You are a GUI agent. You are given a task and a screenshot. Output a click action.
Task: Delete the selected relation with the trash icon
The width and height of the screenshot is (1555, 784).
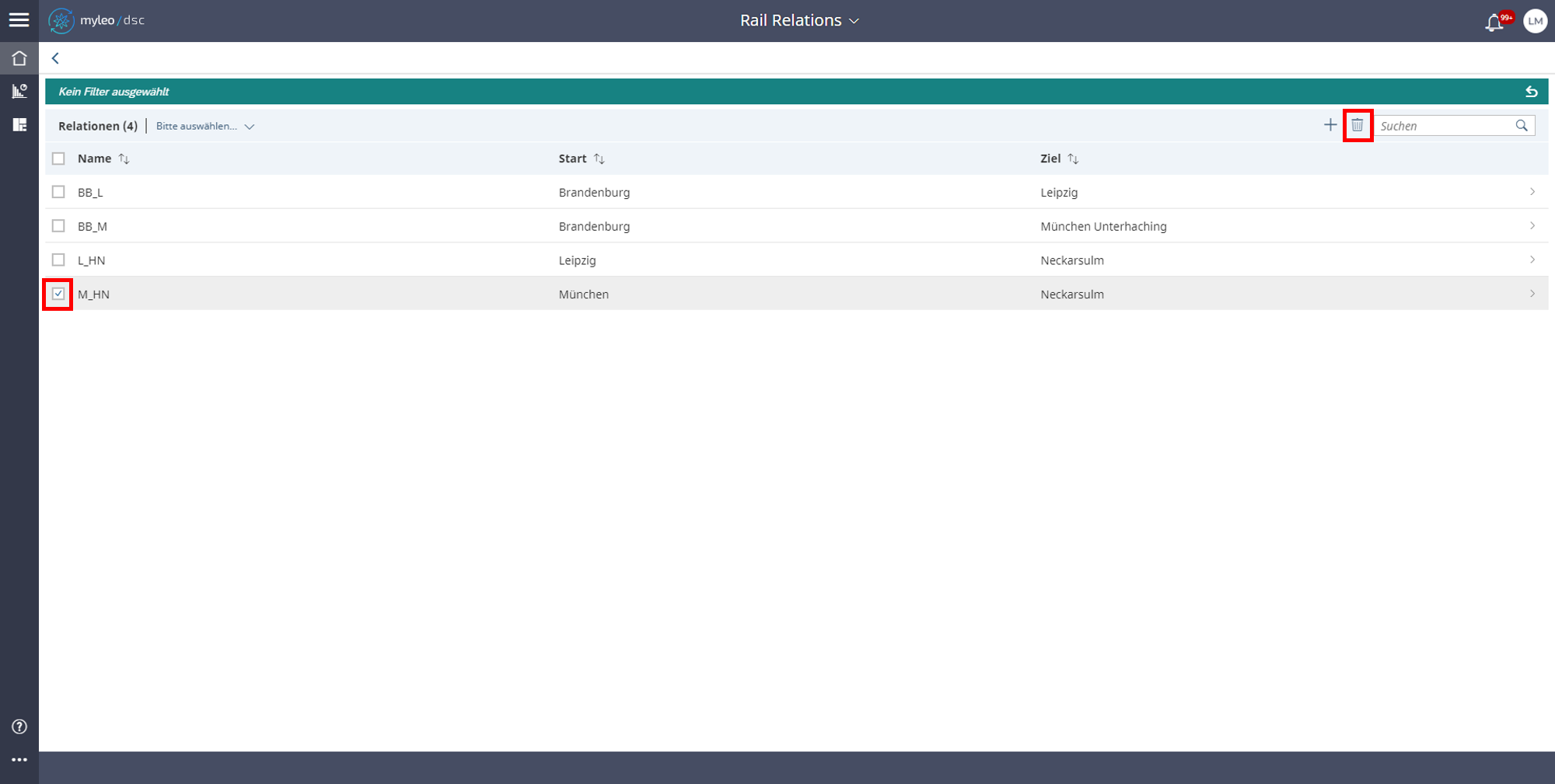tap(1358, 125)
